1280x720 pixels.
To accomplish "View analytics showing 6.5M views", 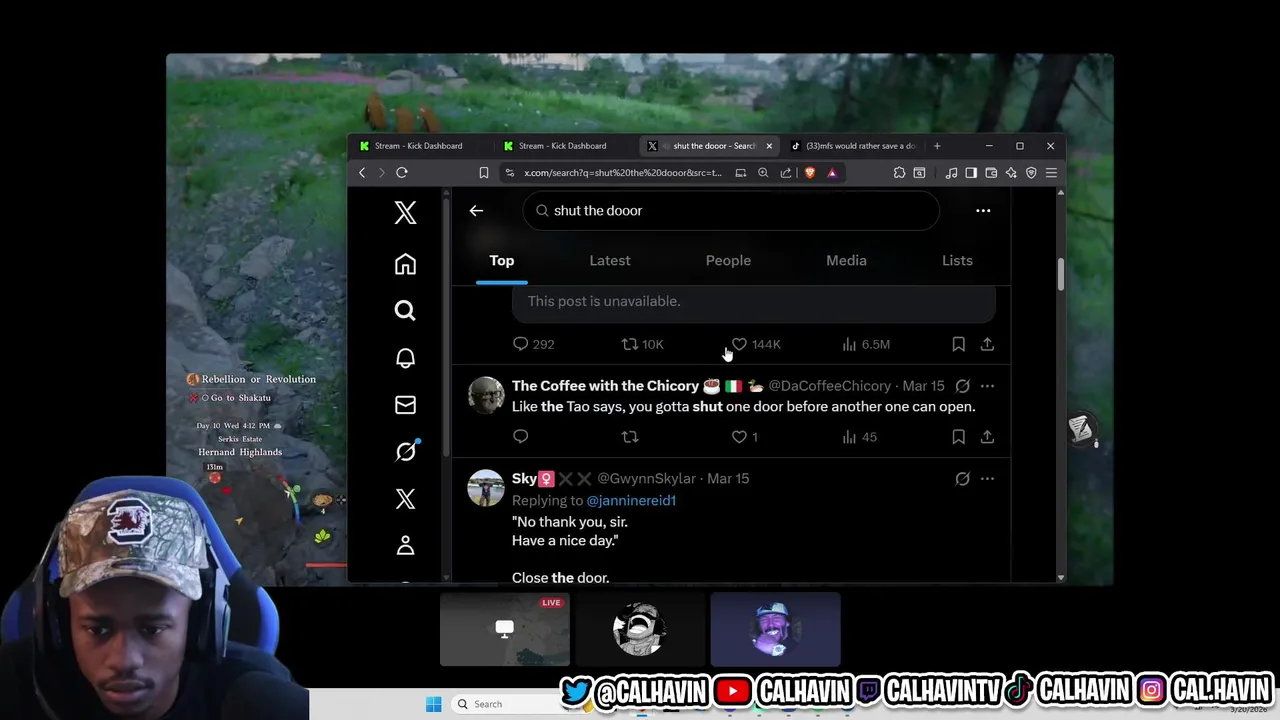I will [865, 344].
